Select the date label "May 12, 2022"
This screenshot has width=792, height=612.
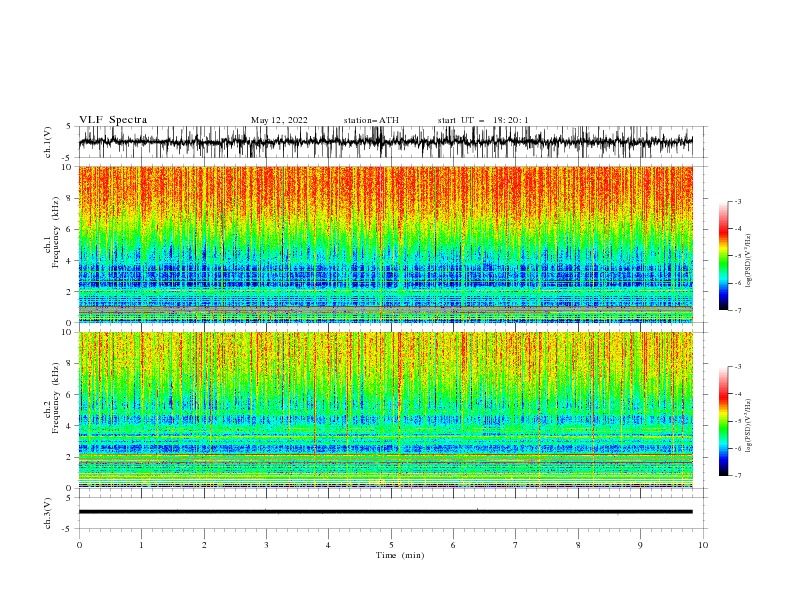279,120
